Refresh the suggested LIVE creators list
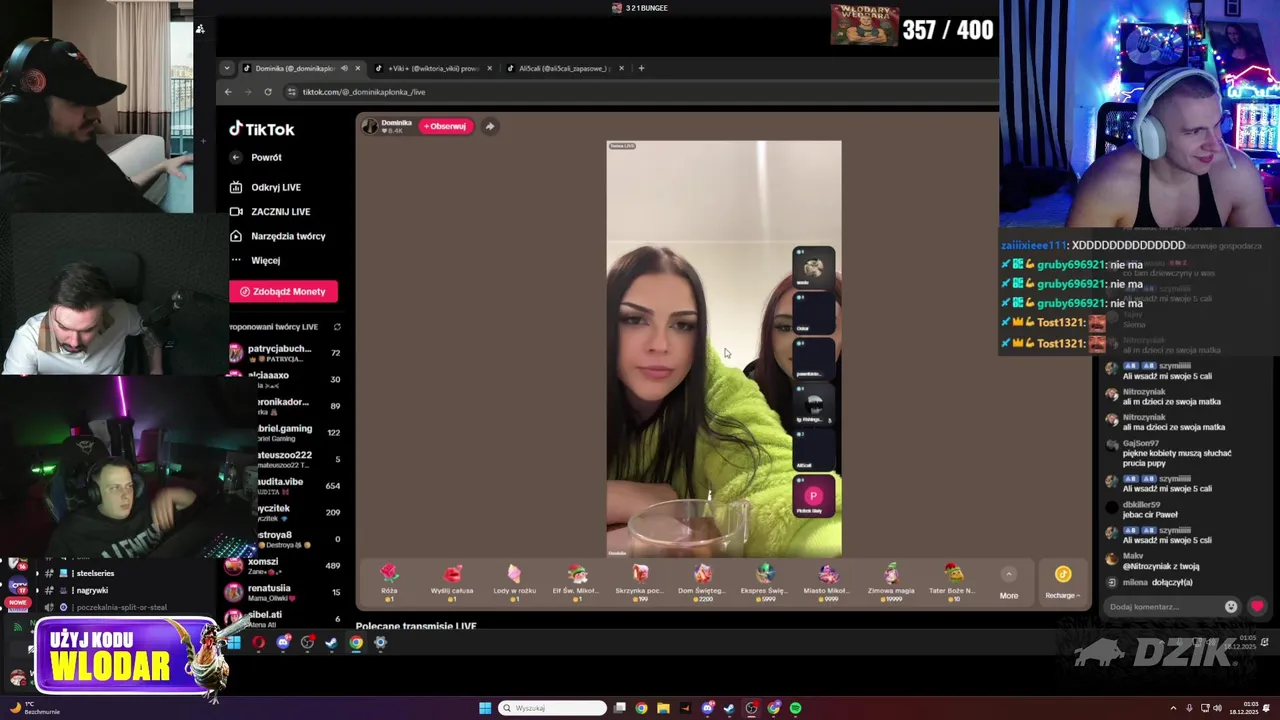The height and width of the screenshot is (720, 1280). (337, 327)
